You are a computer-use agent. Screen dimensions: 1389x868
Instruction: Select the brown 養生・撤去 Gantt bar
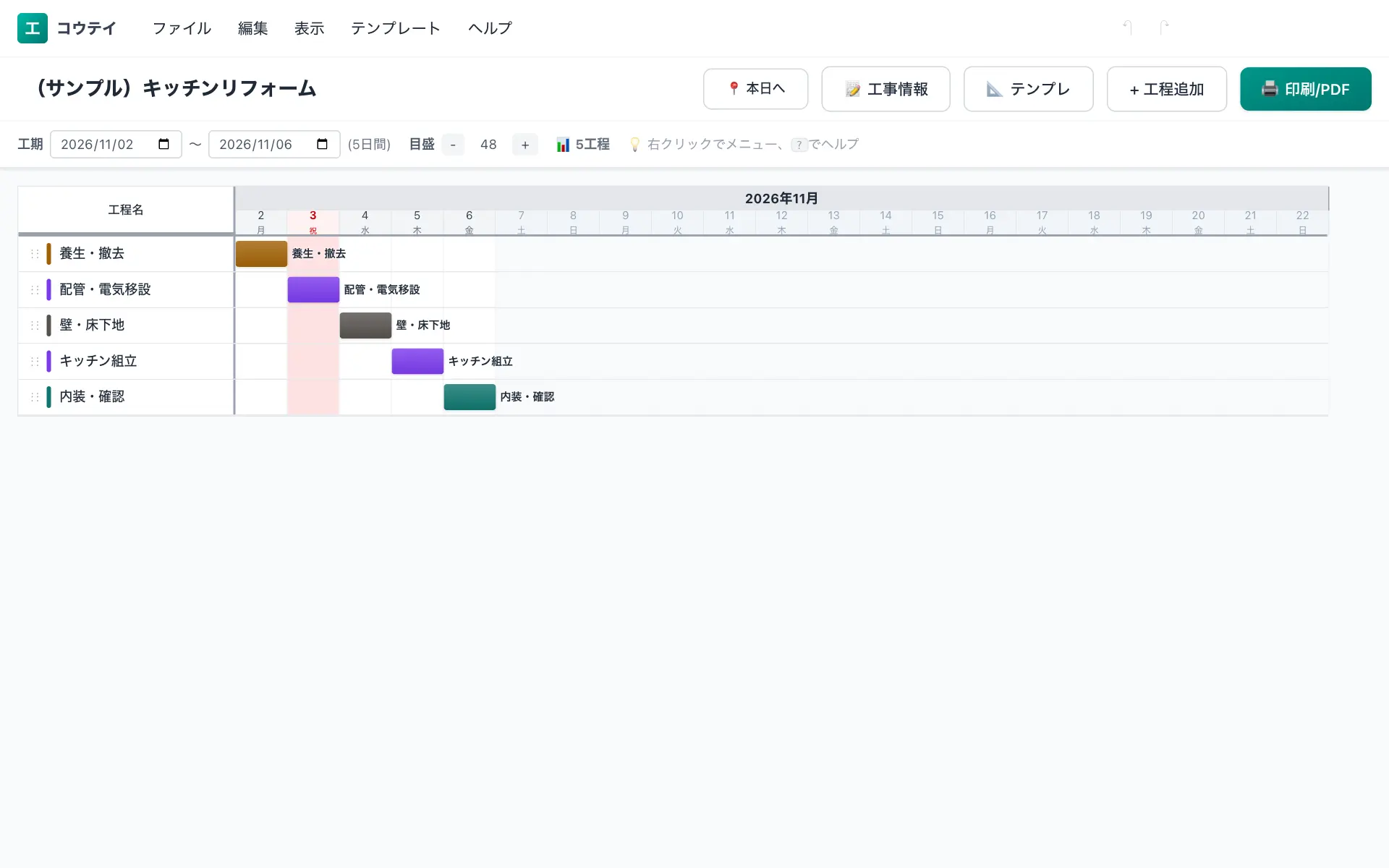(261, 254)
